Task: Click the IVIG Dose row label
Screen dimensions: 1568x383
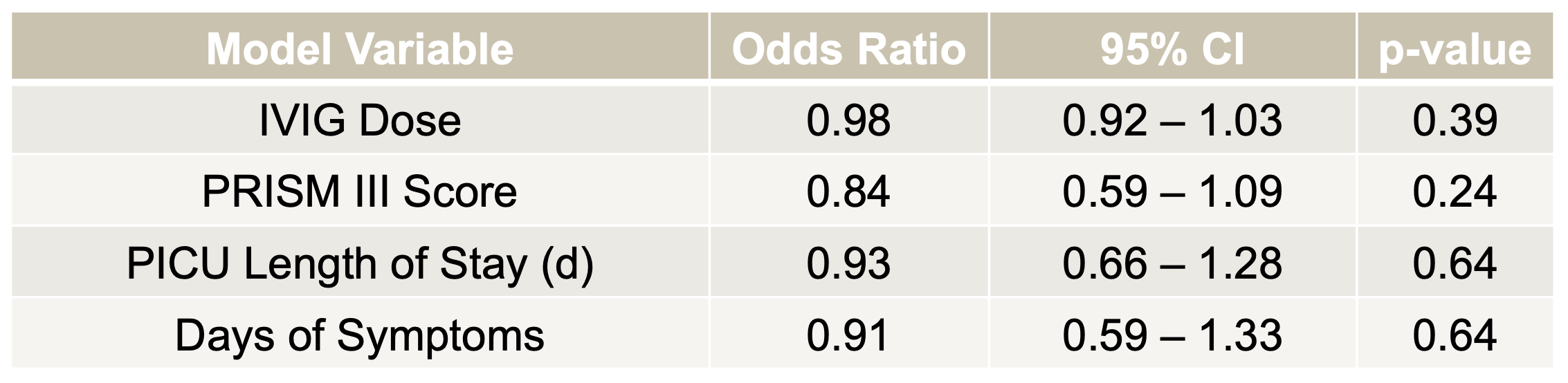Action: 360,120
